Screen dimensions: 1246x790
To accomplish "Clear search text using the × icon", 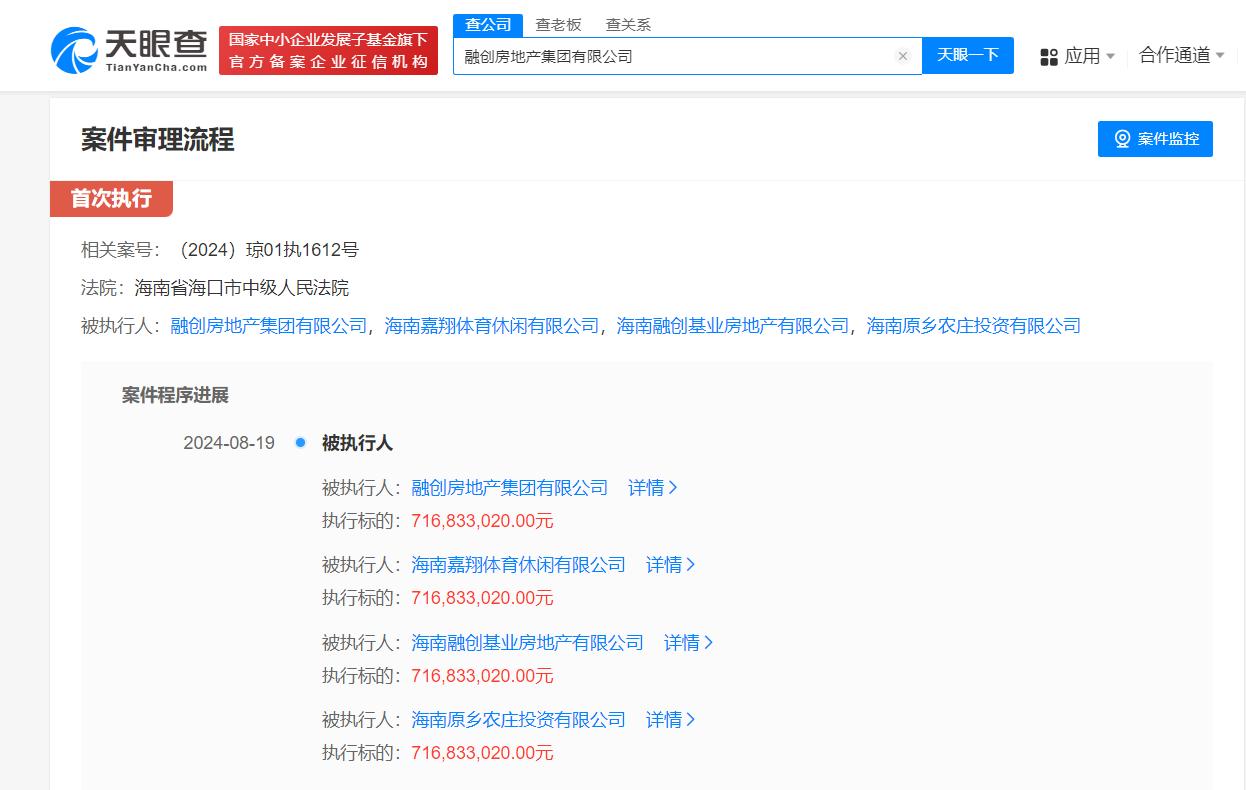I will click(903, 56).
